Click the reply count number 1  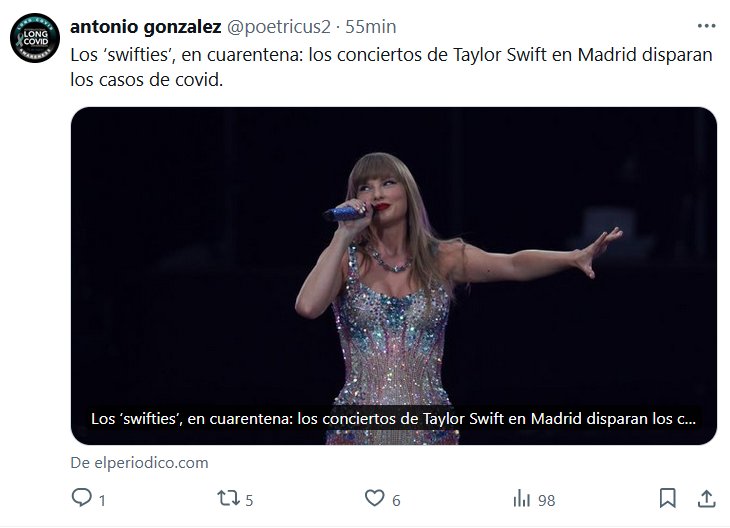(x=102, y=499)
